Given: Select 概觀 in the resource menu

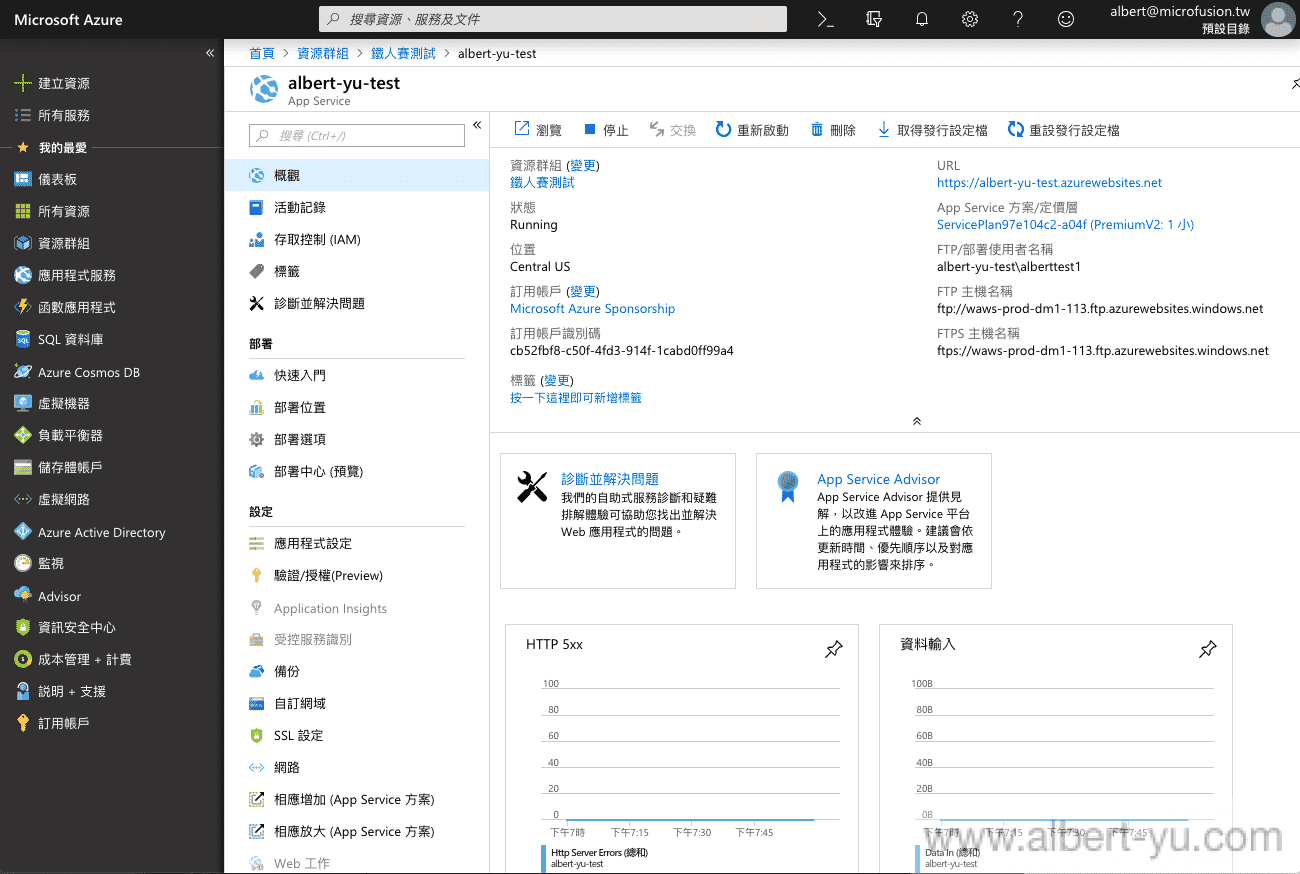Looking at the screenshot, I should (357, 175).
